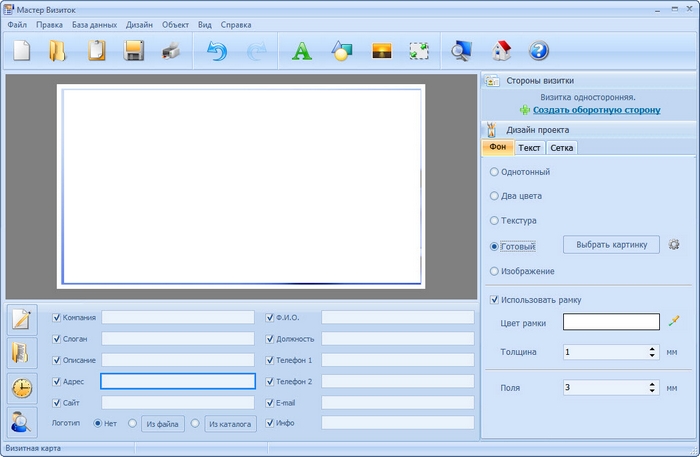Decrease the Поля value with down arrow

point(653,391)
